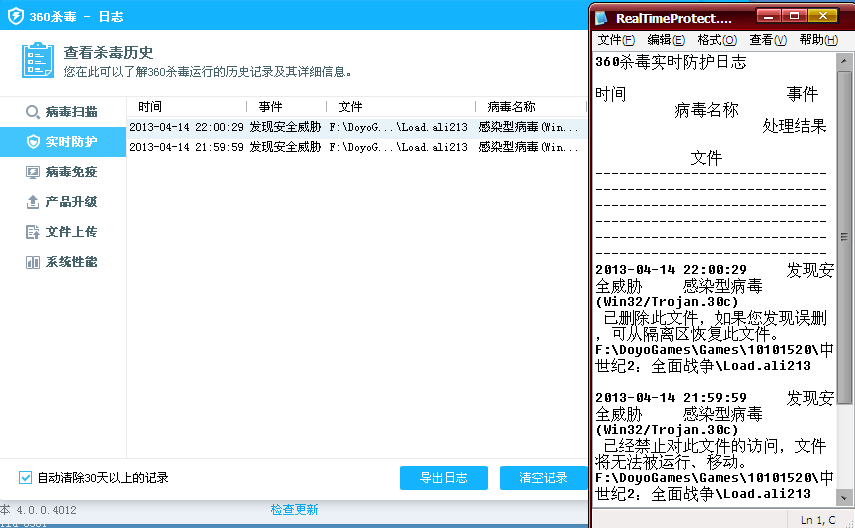Viewport: 855px width, 528px height.
Task: Click Notepad scrollbar up arrow
Action: coord(844,61)
